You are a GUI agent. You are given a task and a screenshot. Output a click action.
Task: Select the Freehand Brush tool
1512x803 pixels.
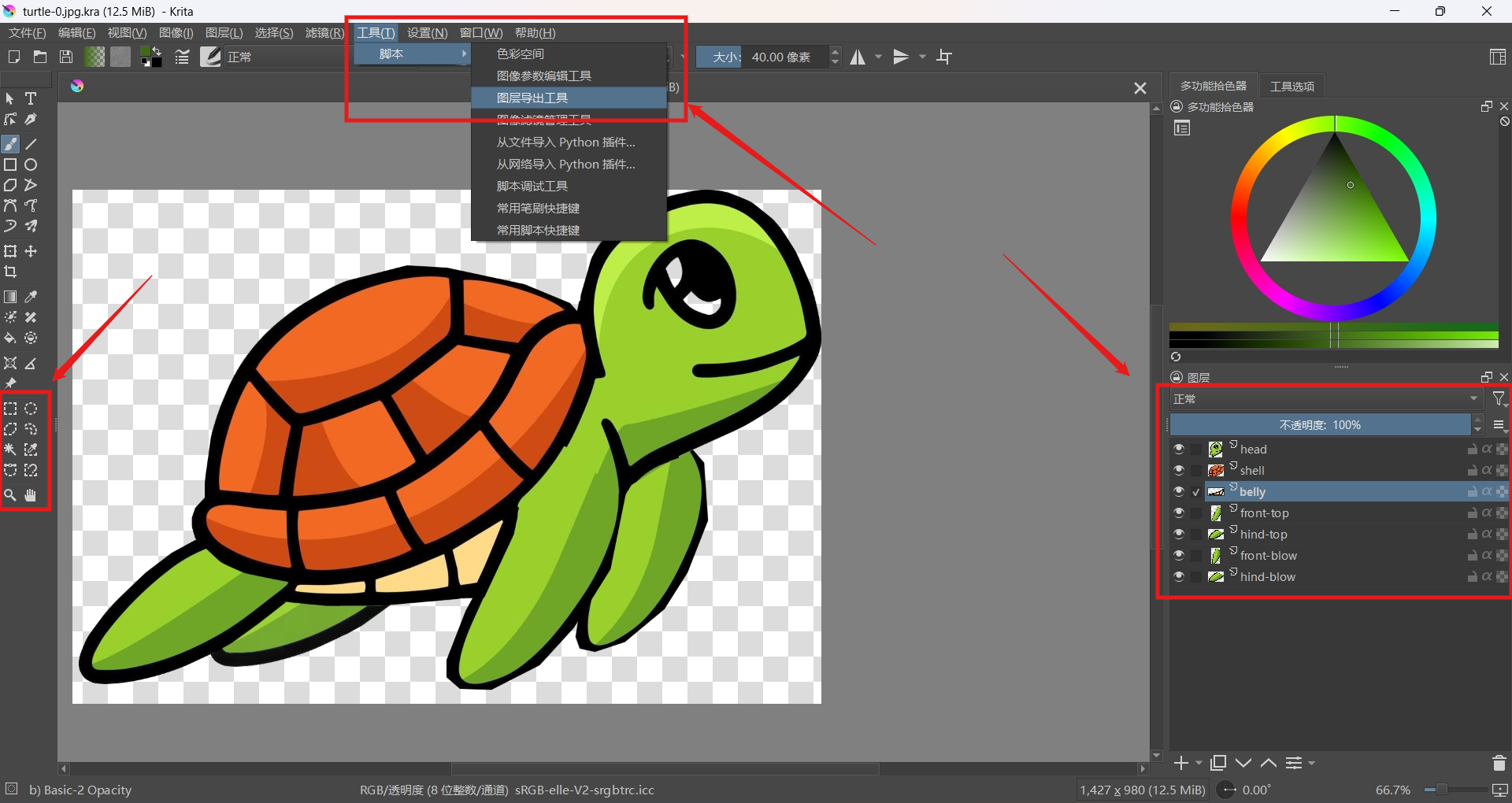click(10, 144)
